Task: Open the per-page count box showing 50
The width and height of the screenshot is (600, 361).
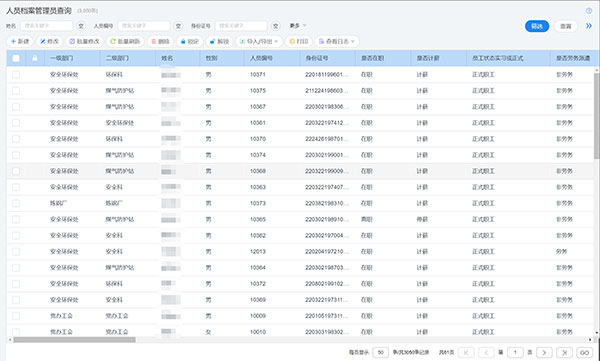Action: [x=380, y=352]
